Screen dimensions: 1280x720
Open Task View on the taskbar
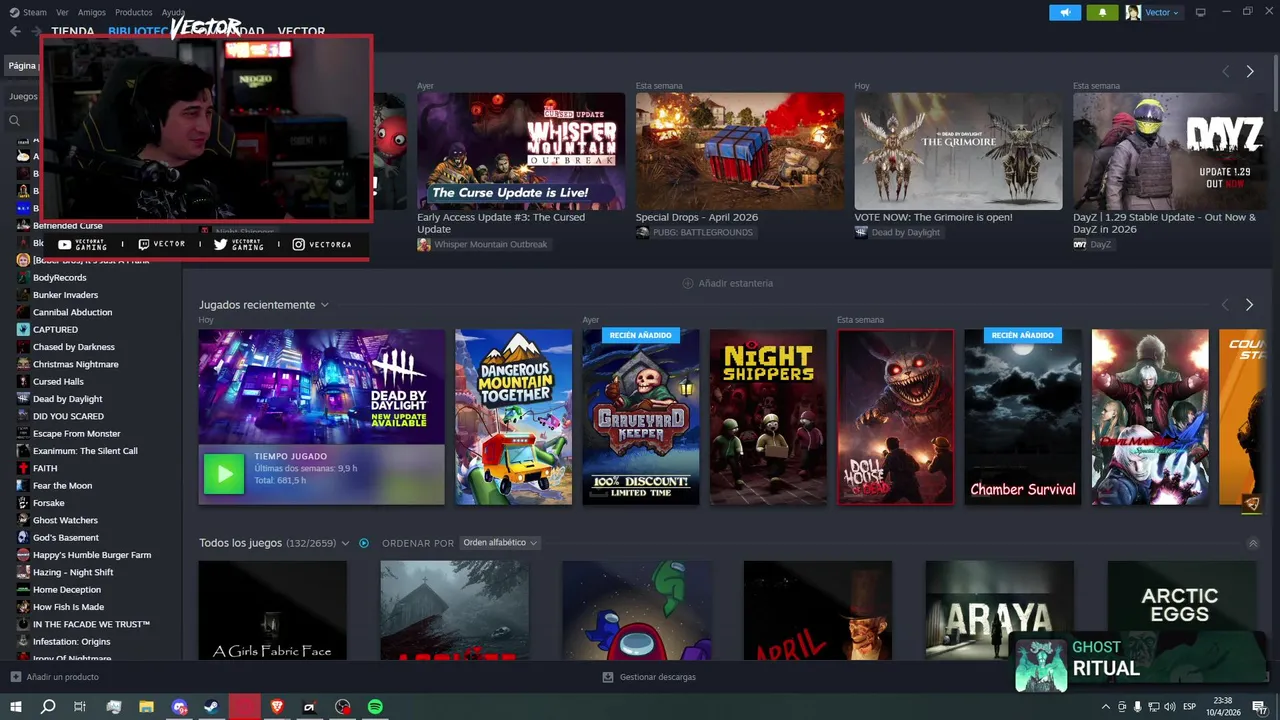tap(80, 707)
